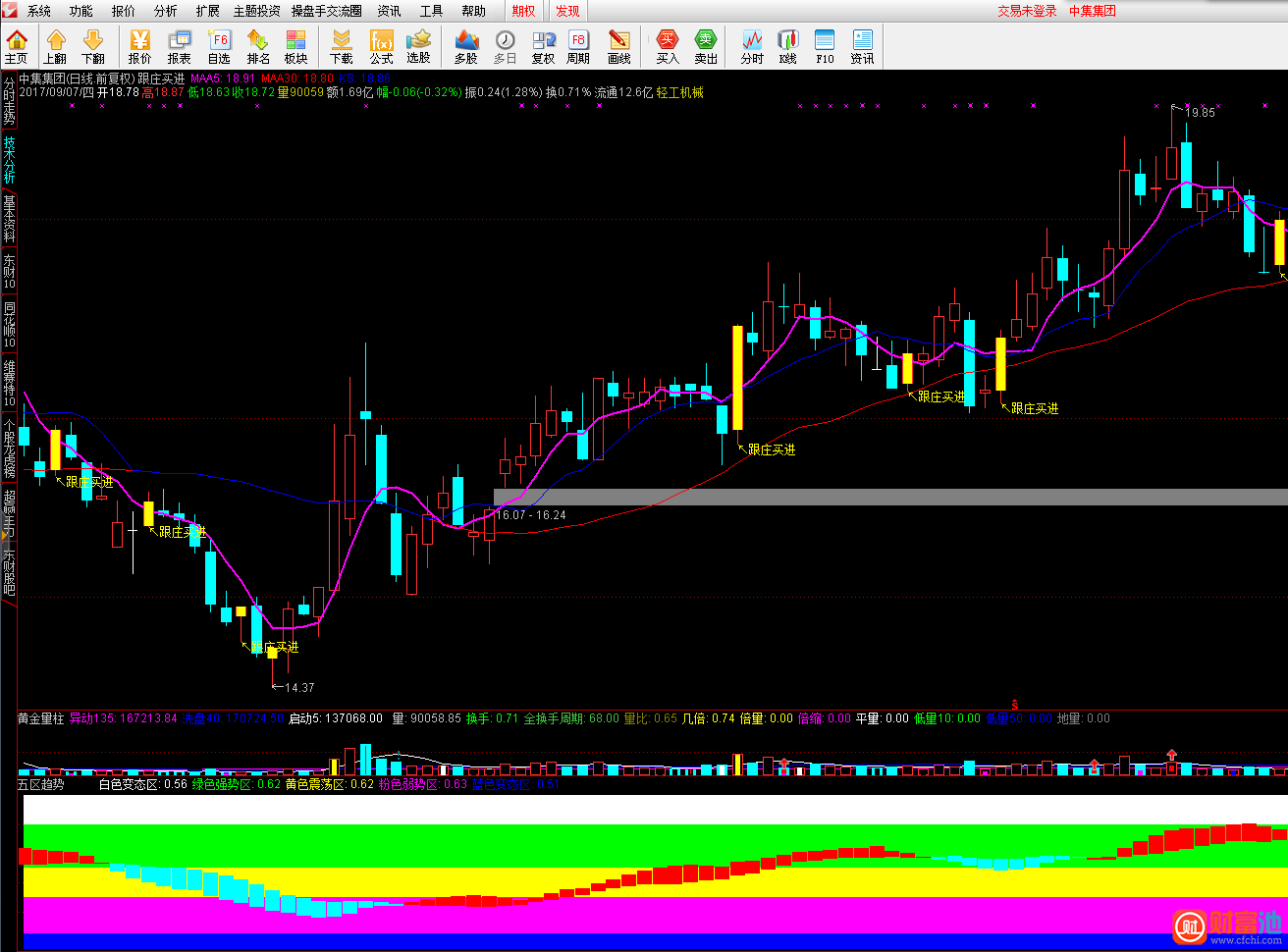This screenshot has width=1288, height=952.
Task: Click the 全换手周期: 68.00 value
Action: [571, 718]
